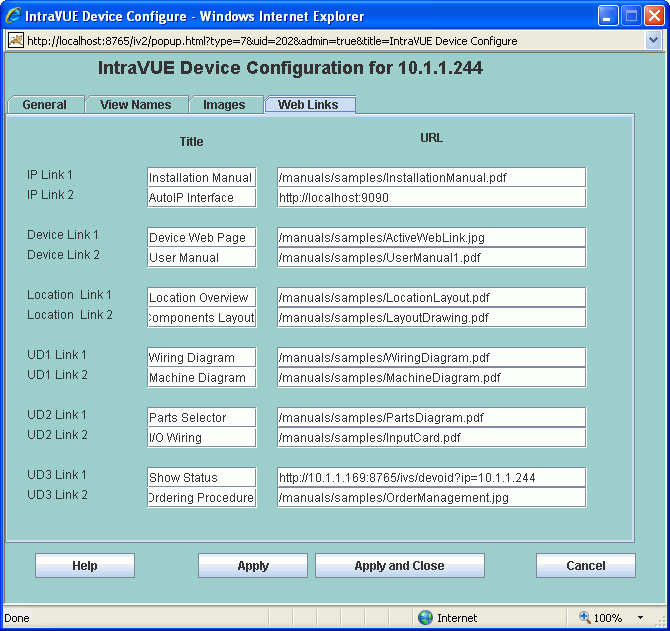Click the Location Overview title field

202,297
